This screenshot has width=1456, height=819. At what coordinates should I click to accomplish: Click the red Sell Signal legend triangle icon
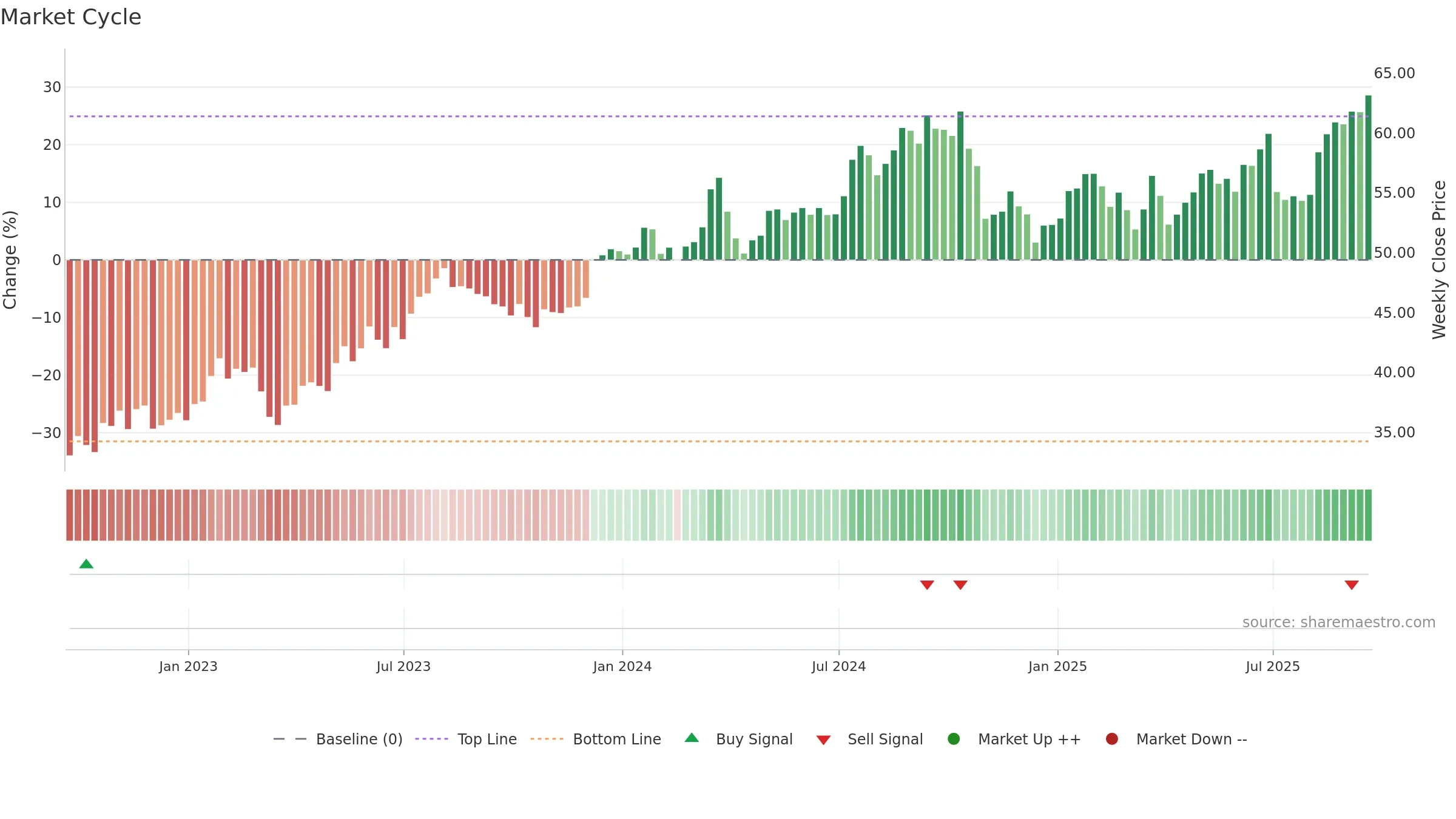(823, 740)
